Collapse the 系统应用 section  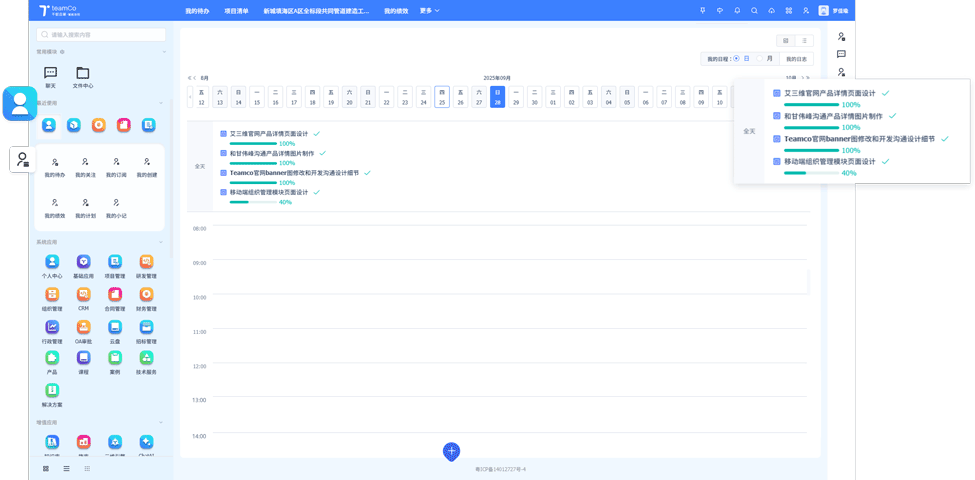(161, 242)
